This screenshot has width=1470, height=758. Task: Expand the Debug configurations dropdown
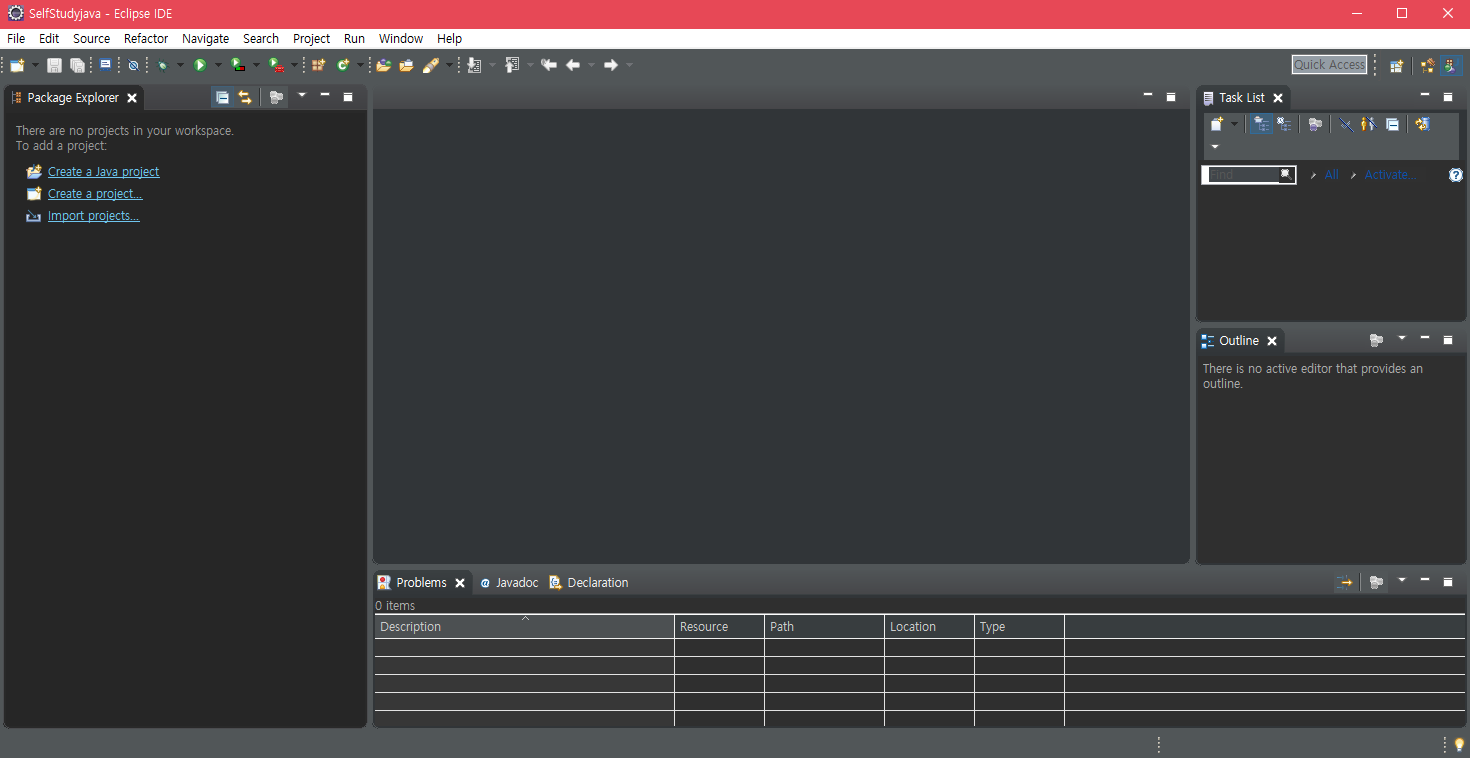click(x=180, y=65)
